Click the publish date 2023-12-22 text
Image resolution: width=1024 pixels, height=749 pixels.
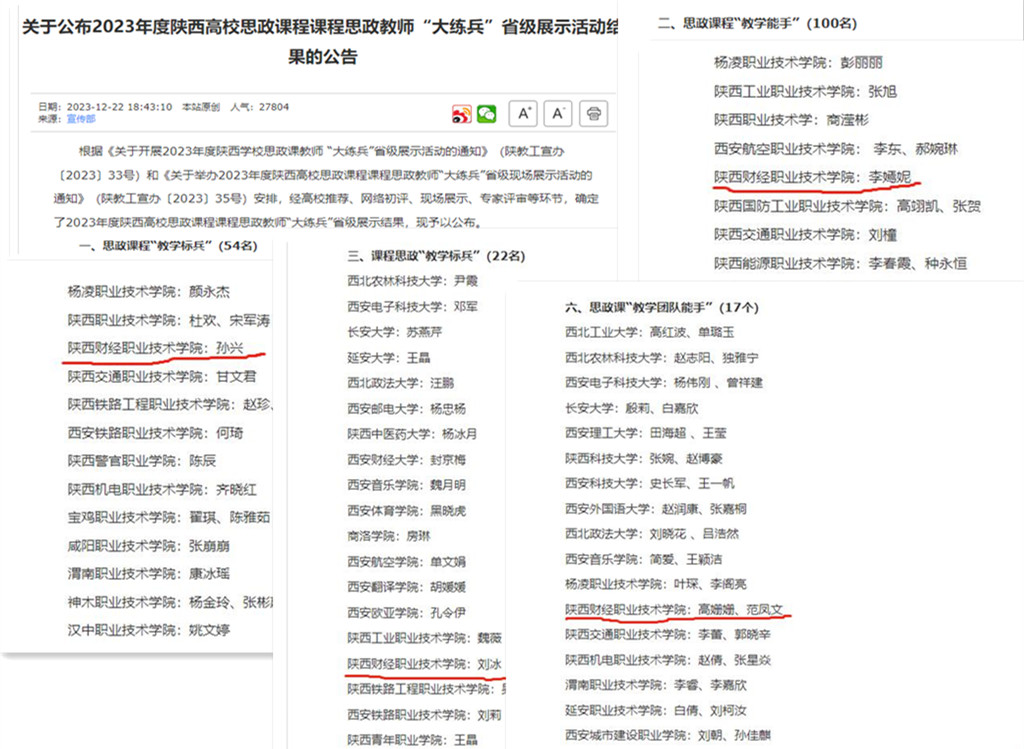click(x=118, y=106)
